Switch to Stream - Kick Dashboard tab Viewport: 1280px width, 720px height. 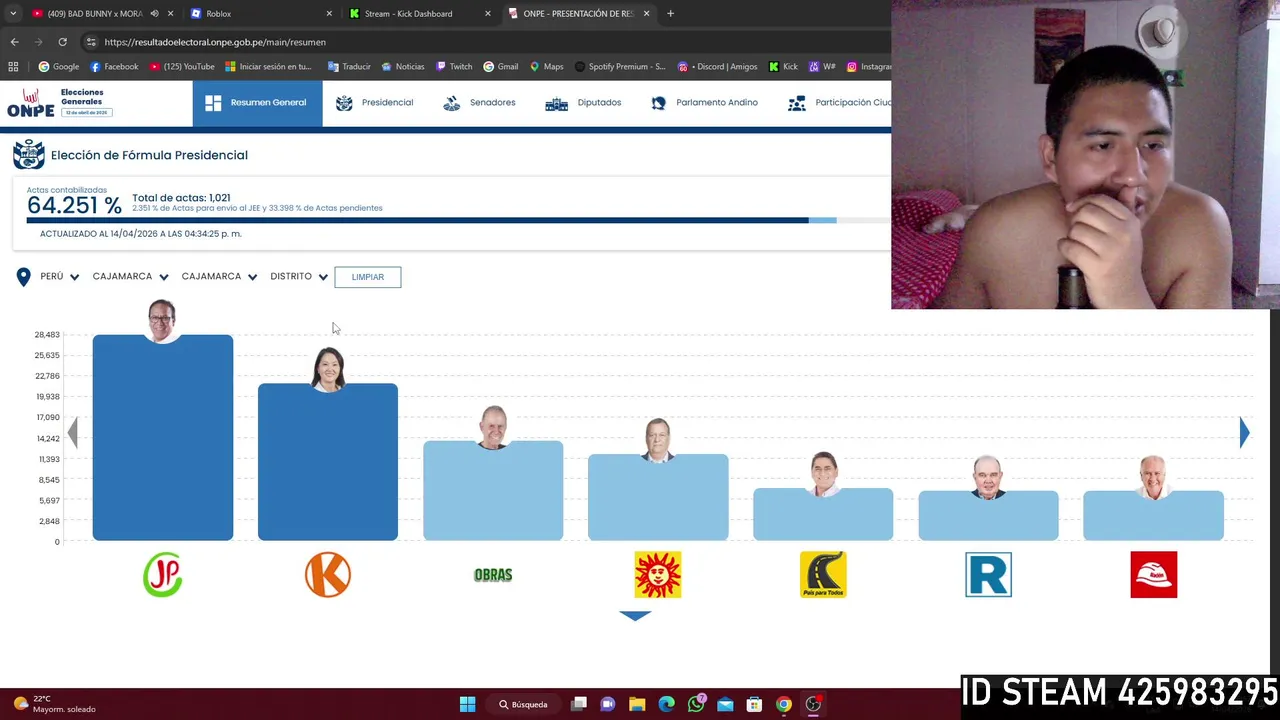coord(419,14)
